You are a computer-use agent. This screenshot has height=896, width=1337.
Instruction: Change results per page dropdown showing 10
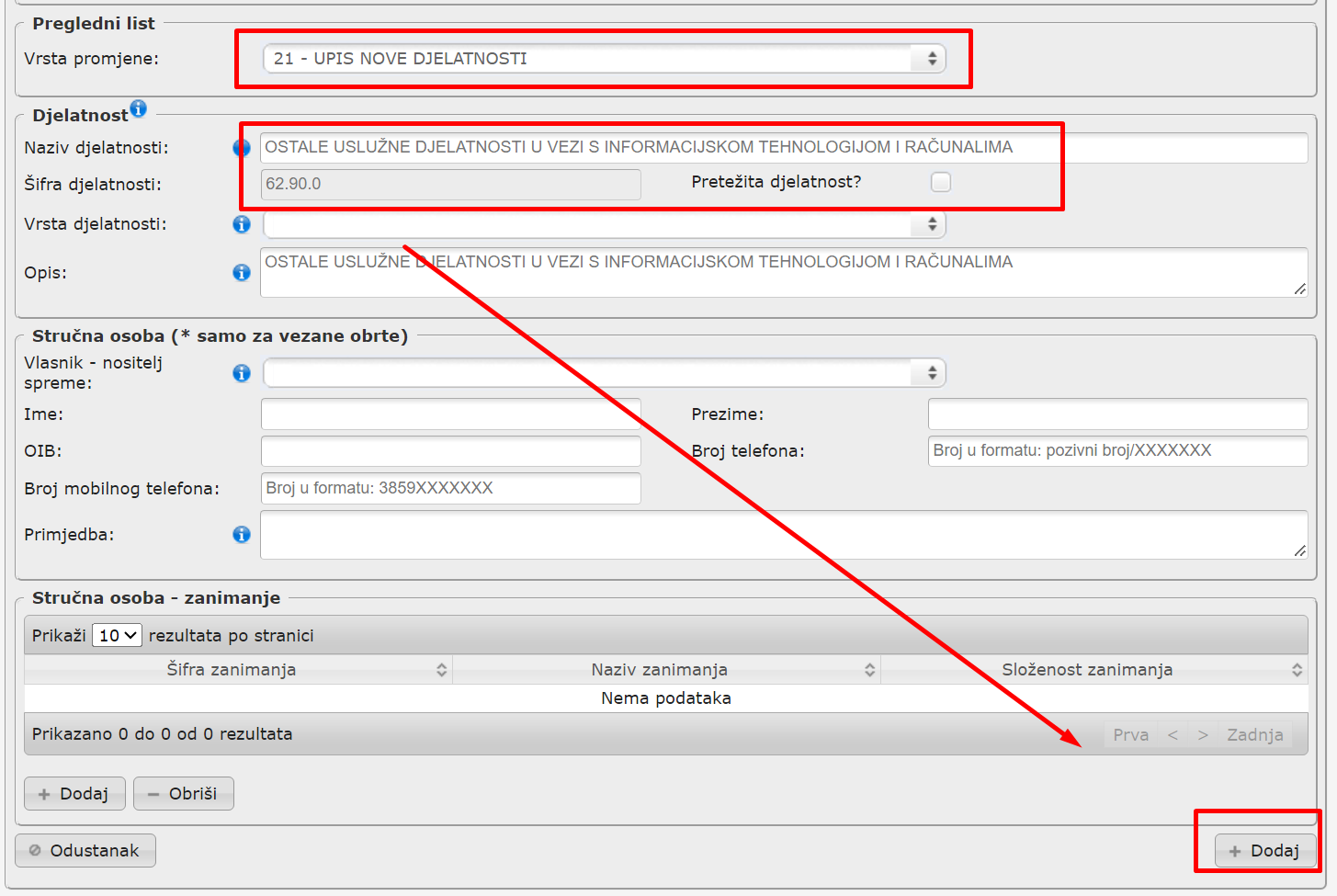click(x=117, y=635)
